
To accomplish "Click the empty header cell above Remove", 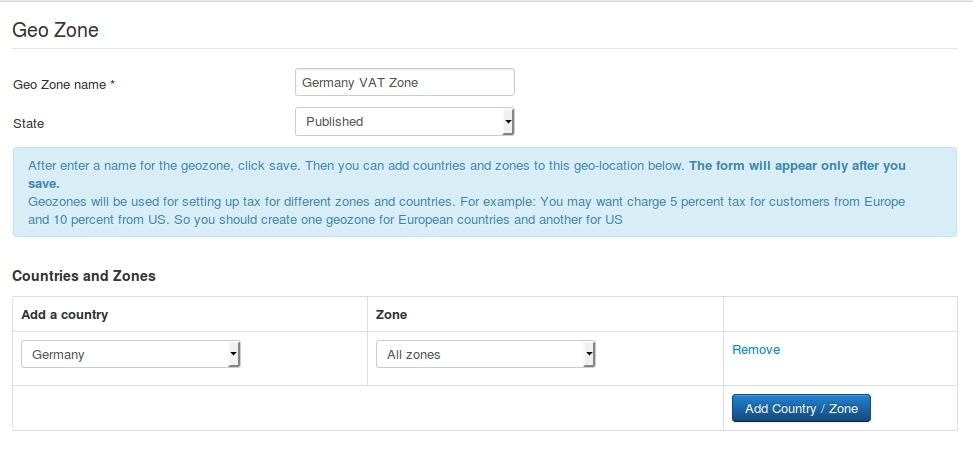I will 840,314.
